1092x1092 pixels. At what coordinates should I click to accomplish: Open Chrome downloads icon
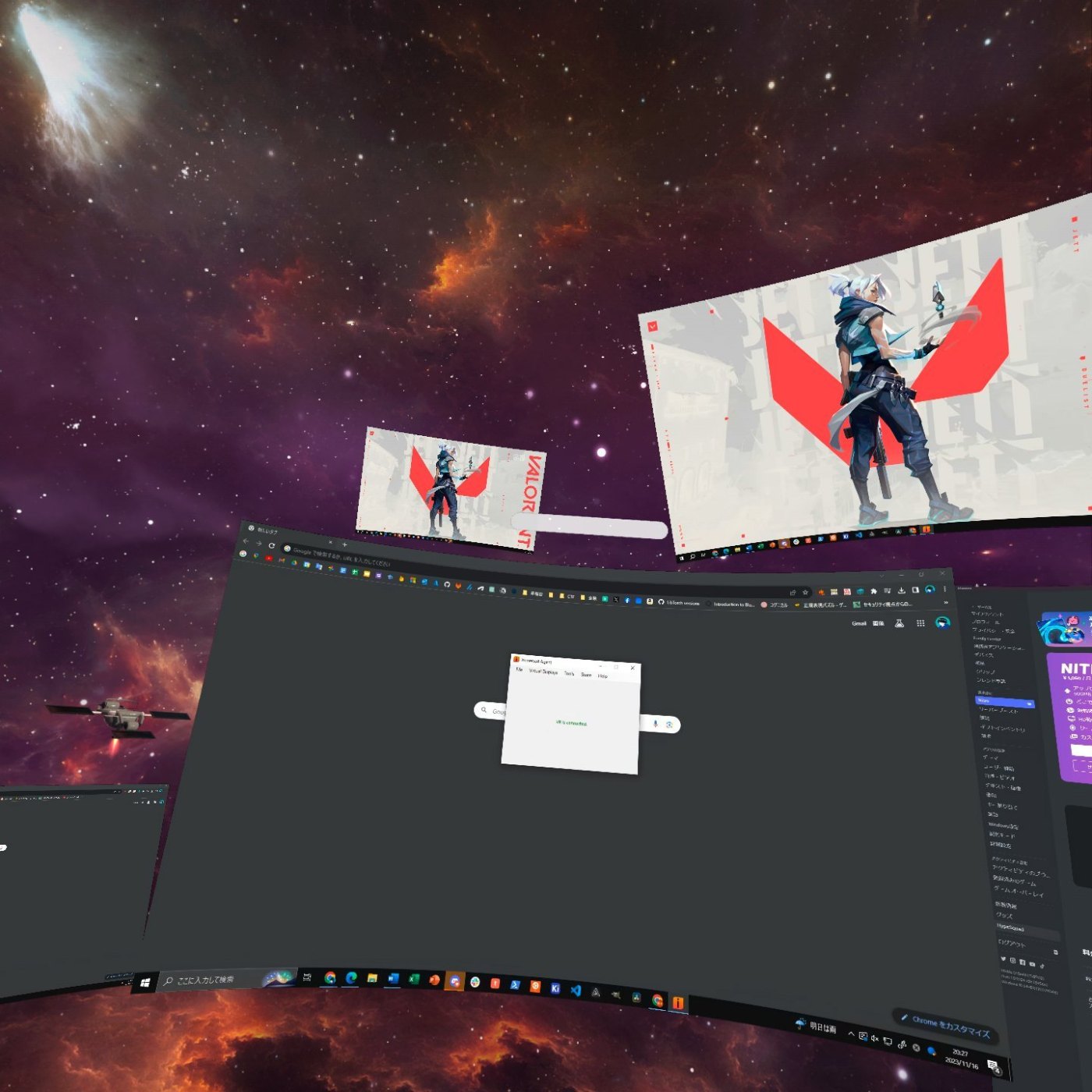pyautogui.click(x=902, y=590)
